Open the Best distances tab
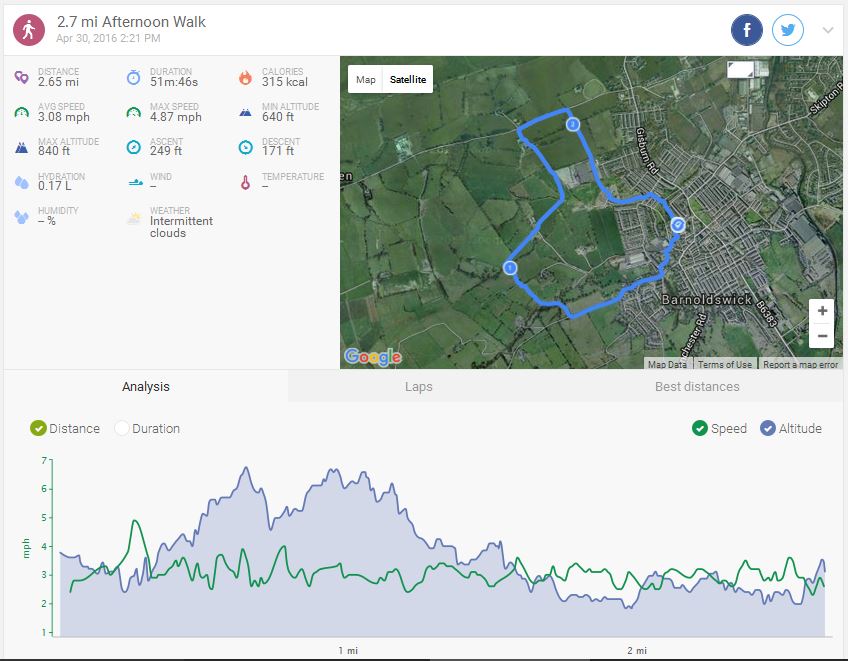848x661 pixels. 697,386
